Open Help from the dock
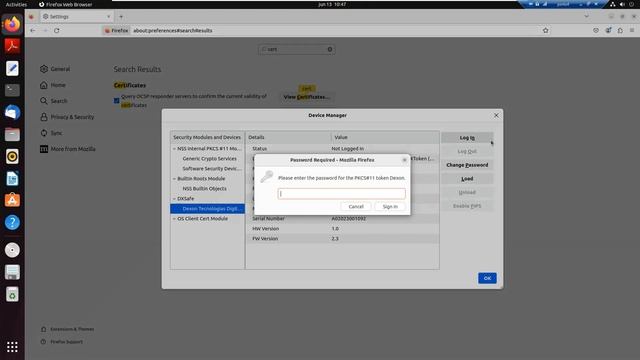 [x=12, y=222]
